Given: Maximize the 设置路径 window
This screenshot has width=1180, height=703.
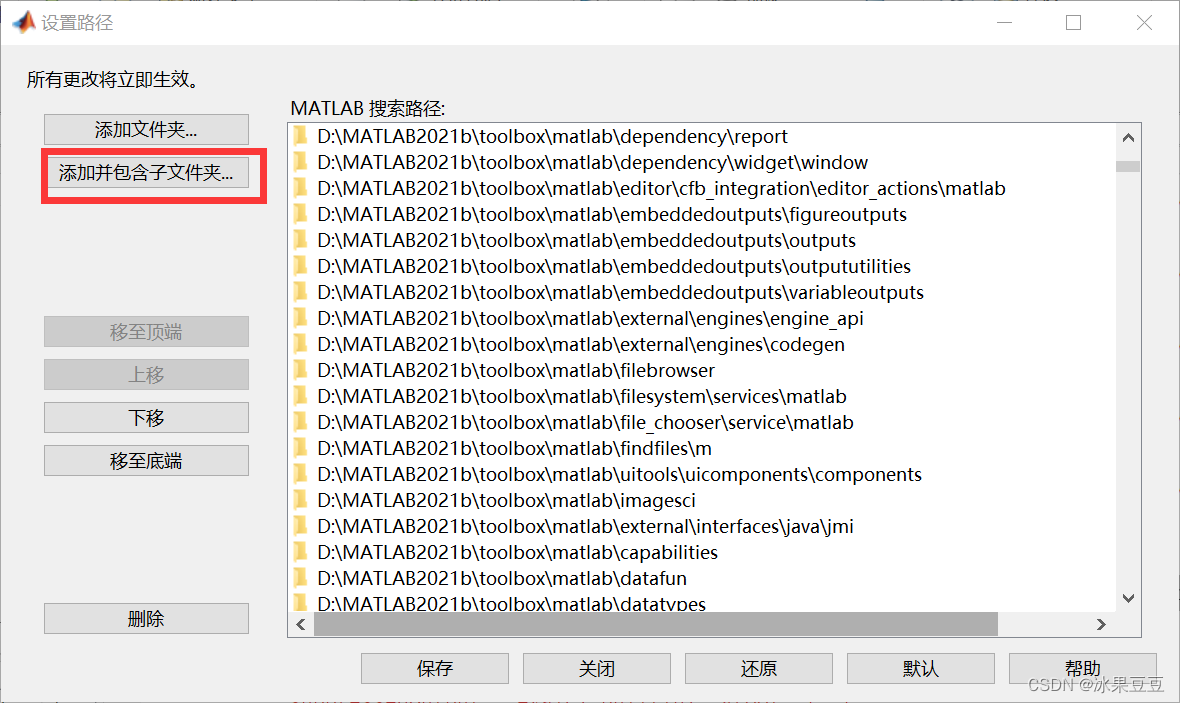Looking at the screenshot, I should pyautogui.click(x=1074, y=23).
